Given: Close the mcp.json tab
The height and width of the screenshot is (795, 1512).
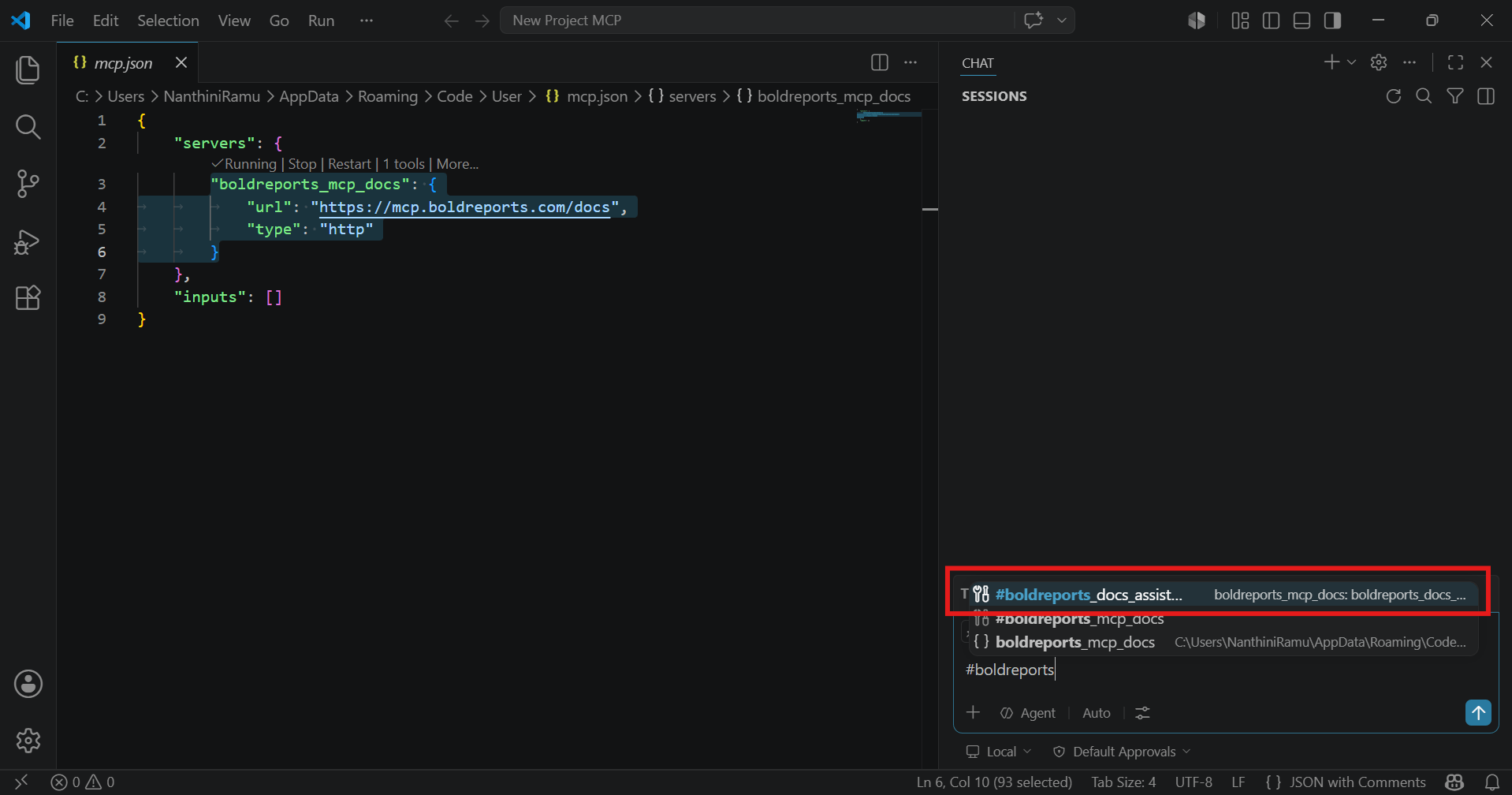Looking at the screenshot, I should click(x=181, y=62).
